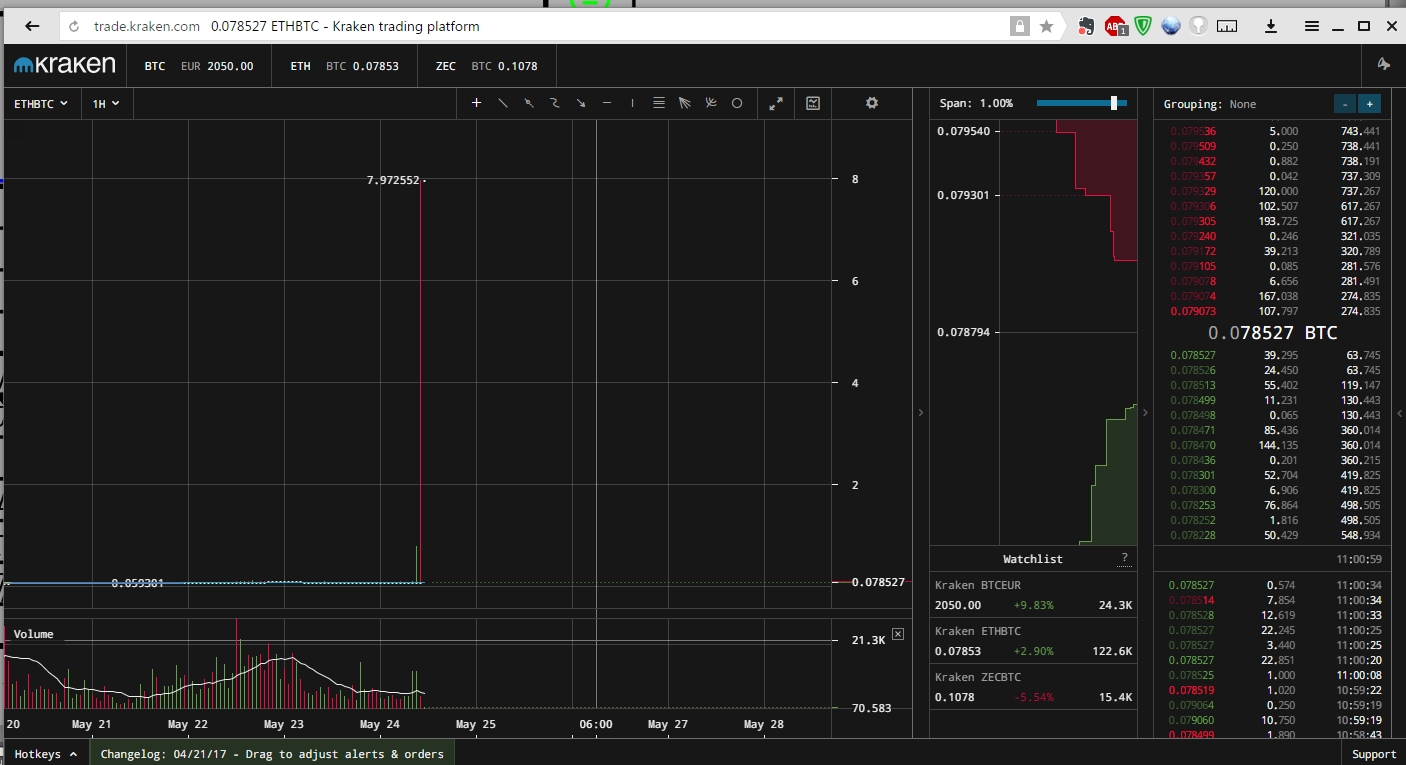Select the crosshair cursor tool
Image resolution: width=1406 pixels, height=765 pixels.
pos(476,103)
